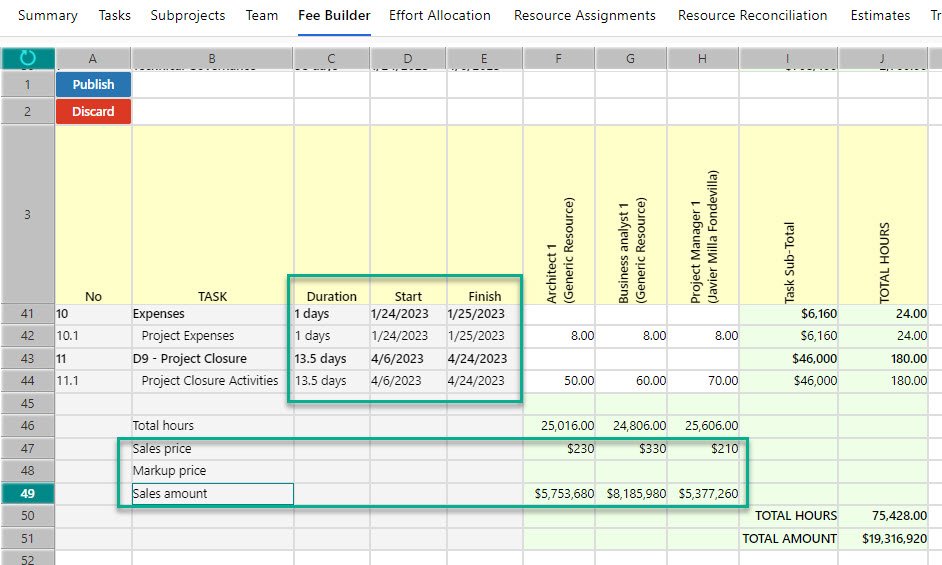
Task: Open the Summary tab
Action: coord(48,15)
